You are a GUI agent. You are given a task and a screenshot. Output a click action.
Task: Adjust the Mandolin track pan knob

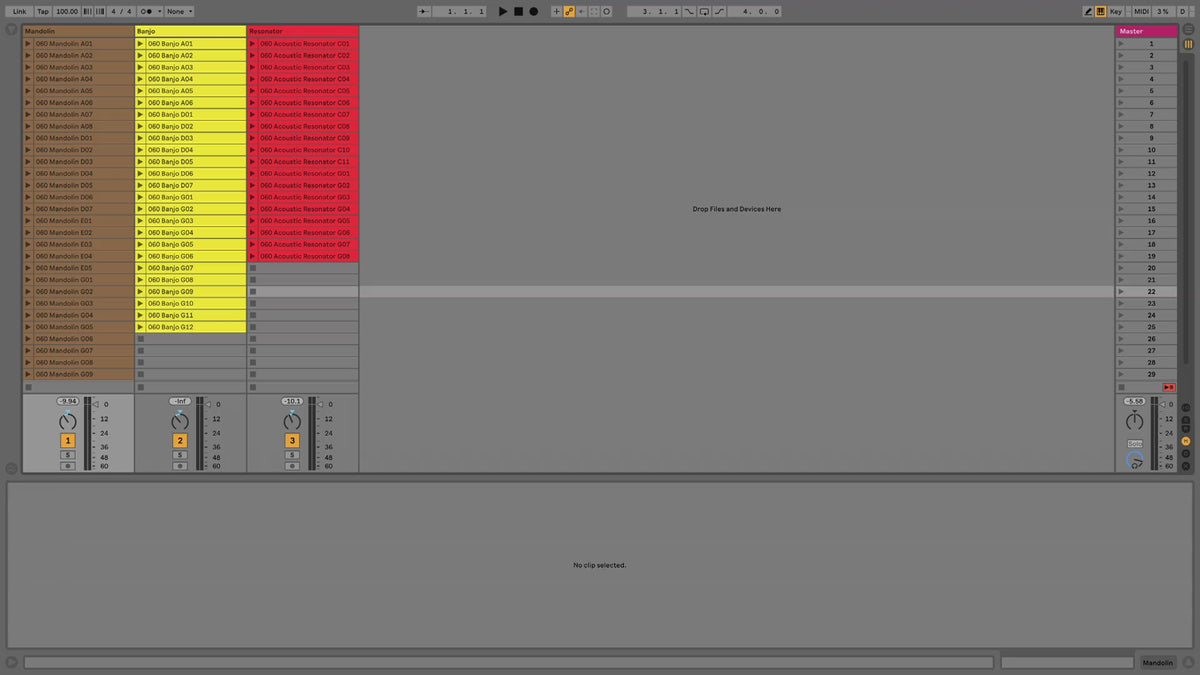pos(68,421)
